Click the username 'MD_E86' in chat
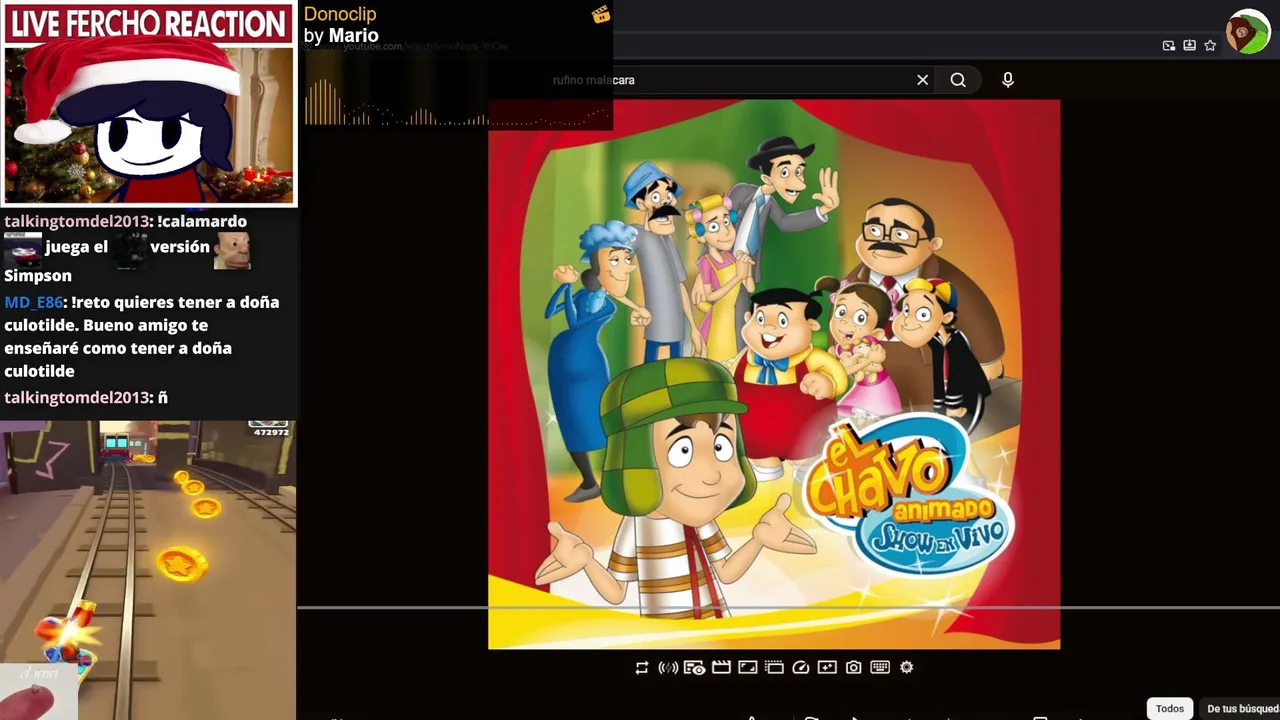This screenshot has width=1280, height=720. click(34, 302)
